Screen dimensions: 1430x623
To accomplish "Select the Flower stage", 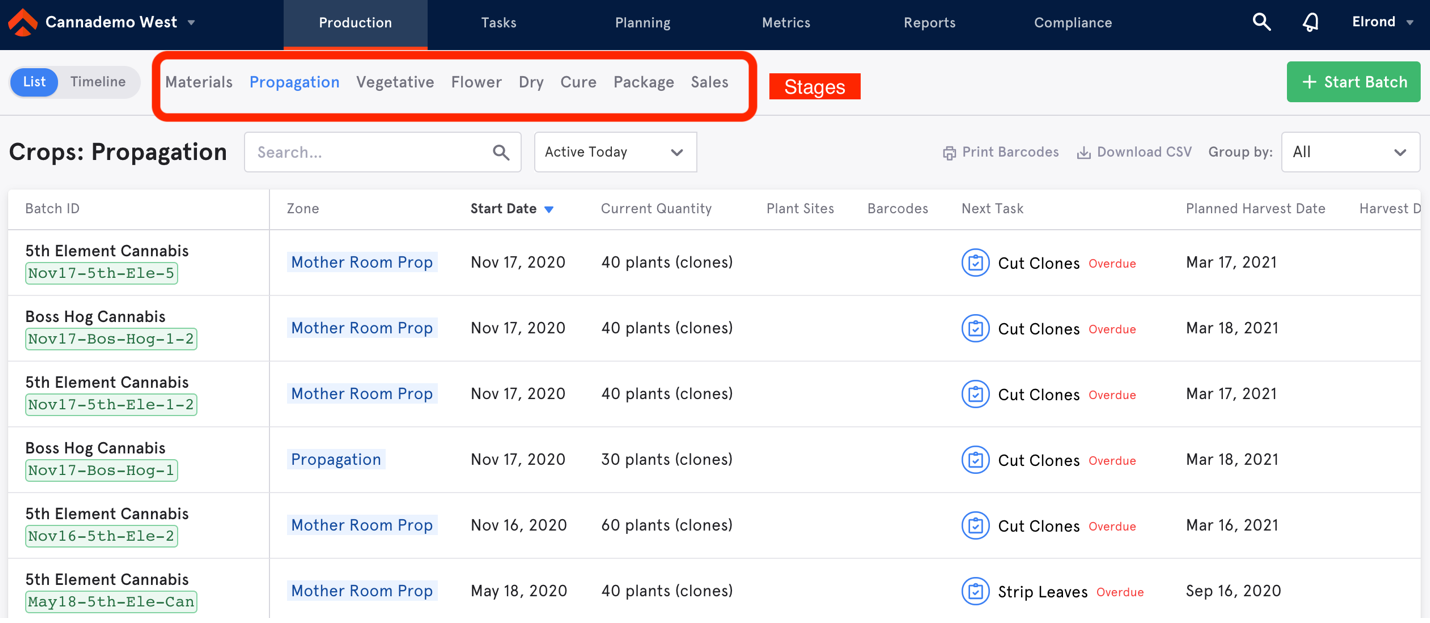I will pos(476,82).
